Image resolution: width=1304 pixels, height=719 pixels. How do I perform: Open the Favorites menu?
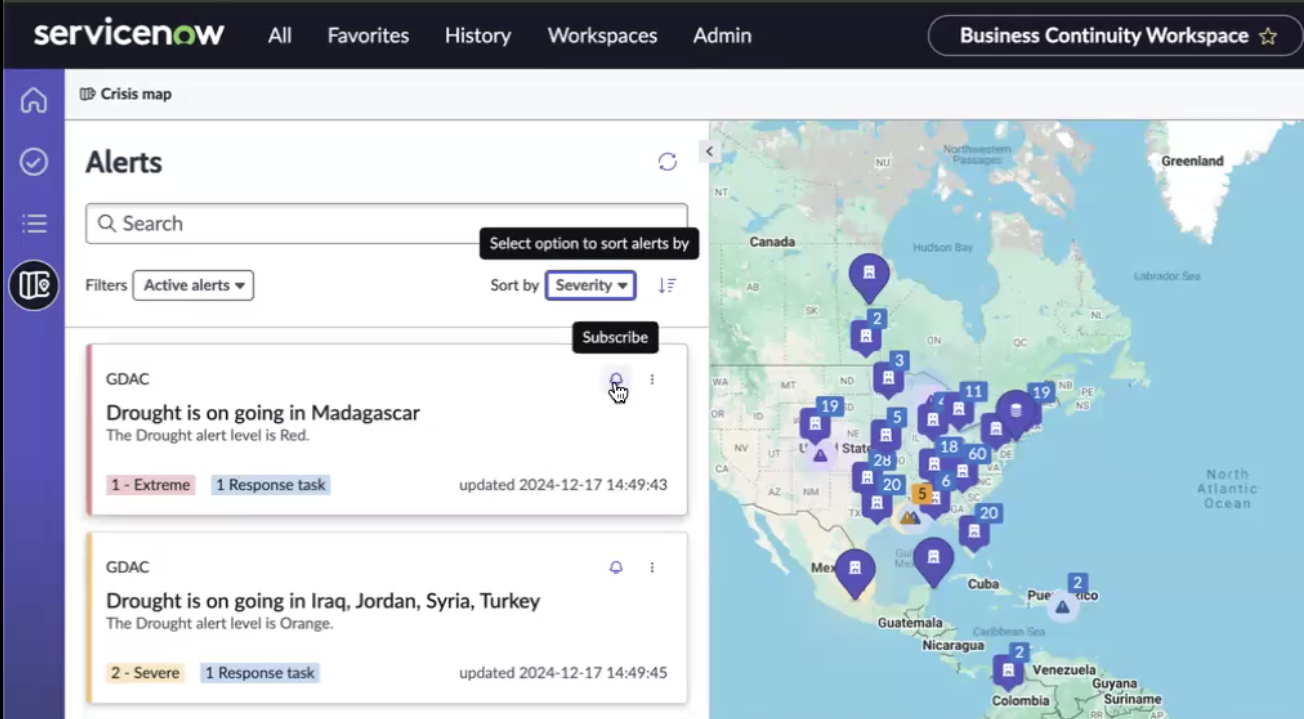tap(368, 36)
